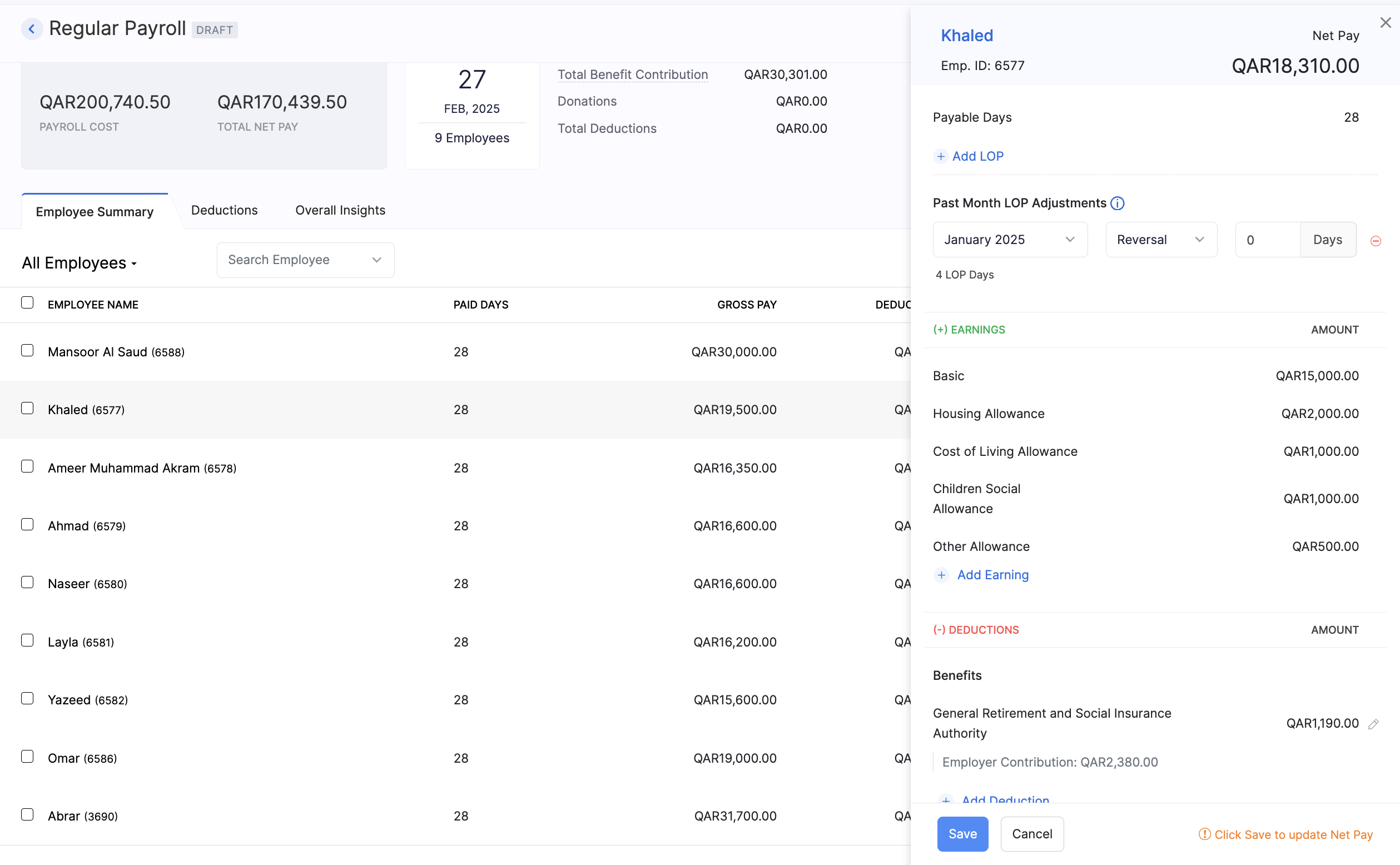
Task: Open Khaled's employee profile link
Action: pos(966,35)
